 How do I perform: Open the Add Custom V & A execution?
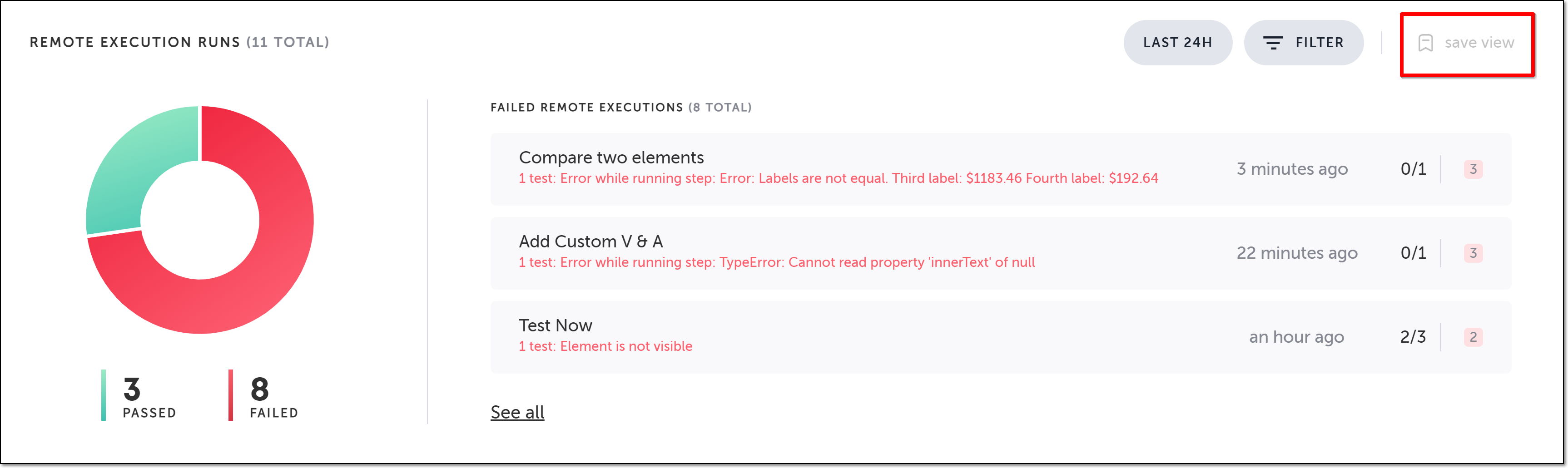tap(590, 241)
